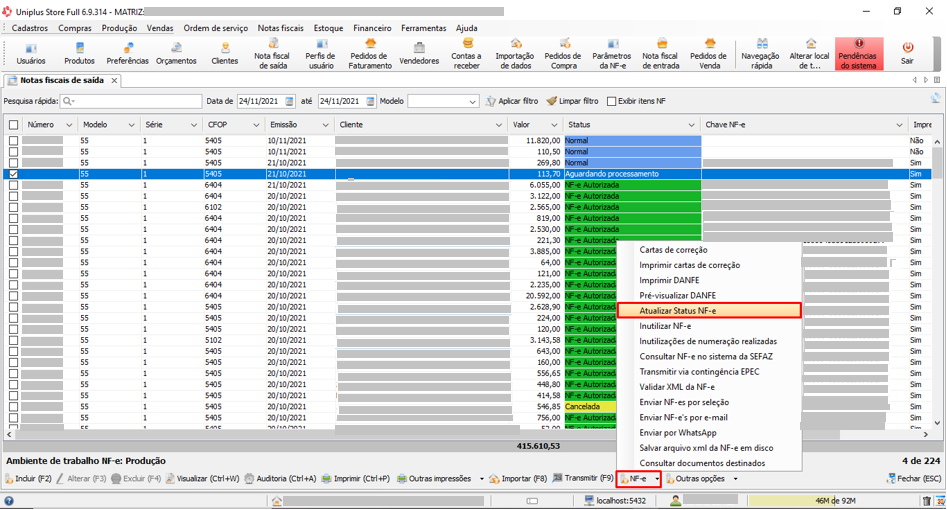The height and width of the screenshot is (510, 947).
Task: Check the row with value 269,80
Action: [13, 163]
